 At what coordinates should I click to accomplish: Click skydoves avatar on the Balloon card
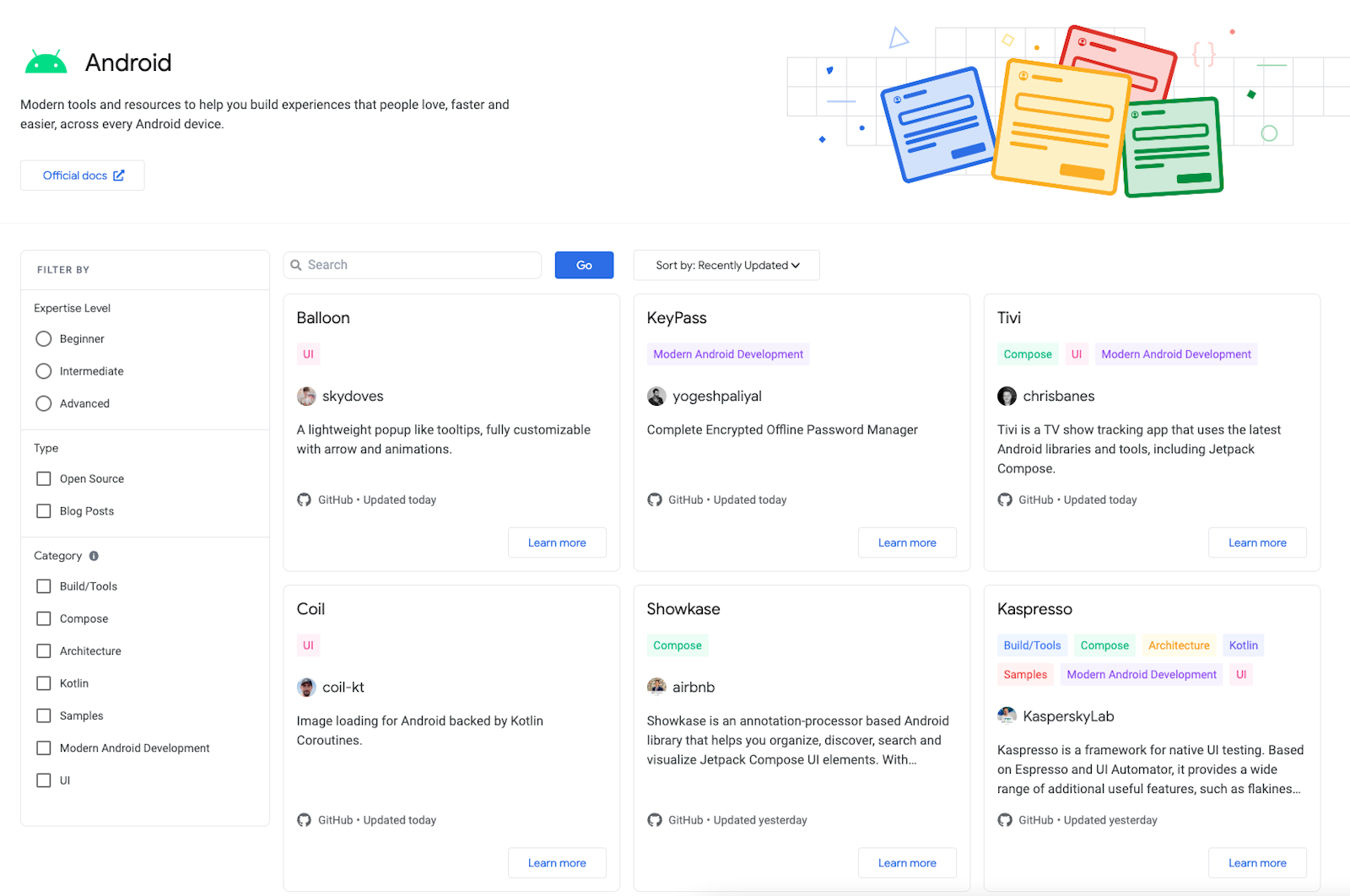306,397
